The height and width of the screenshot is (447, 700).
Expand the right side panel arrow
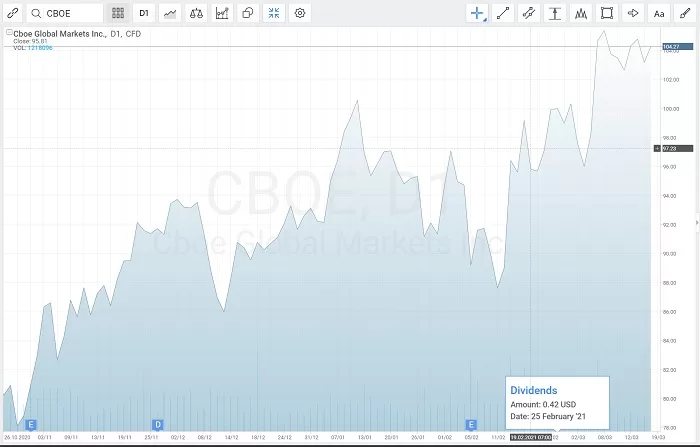pos(697,222)
